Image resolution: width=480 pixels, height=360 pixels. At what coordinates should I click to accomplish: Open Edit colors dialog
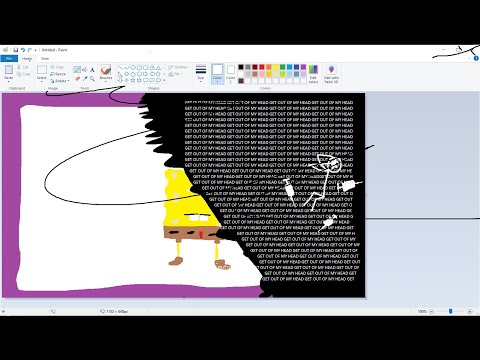pyautogui.click(x=313, y=73)
